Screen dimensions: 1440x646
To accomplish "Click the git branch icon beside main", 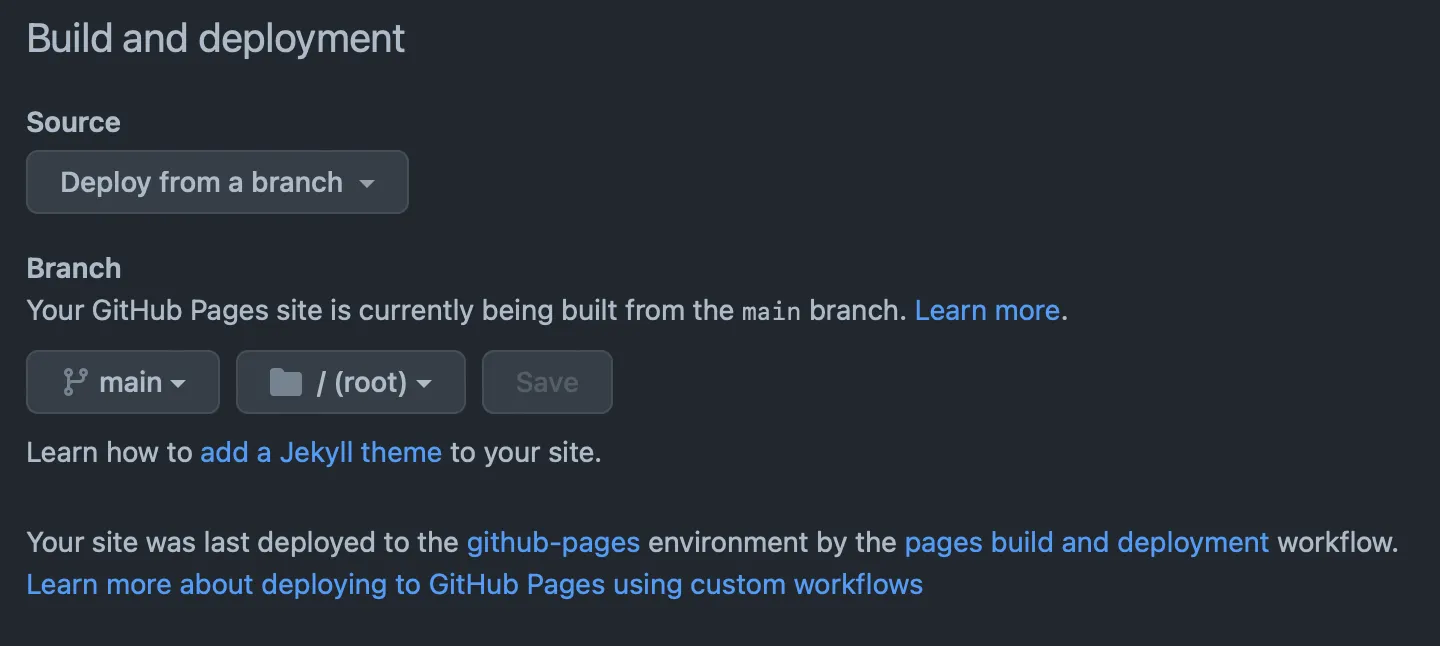I will (75, 382).
